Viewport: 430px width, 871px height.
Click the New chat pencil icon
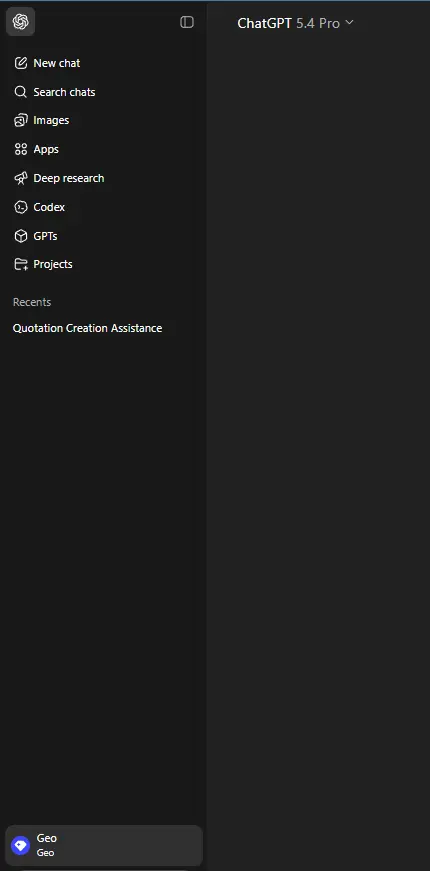pos(21,63)
